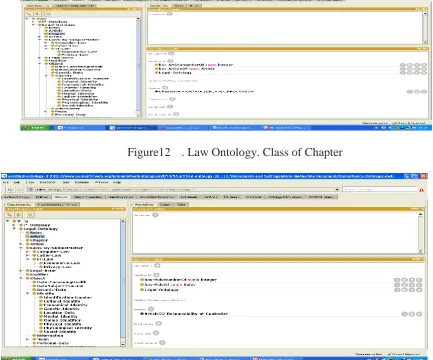Add a member via plus icon in upper window
This screenshot has height=360, width=433.
(165, 88)
